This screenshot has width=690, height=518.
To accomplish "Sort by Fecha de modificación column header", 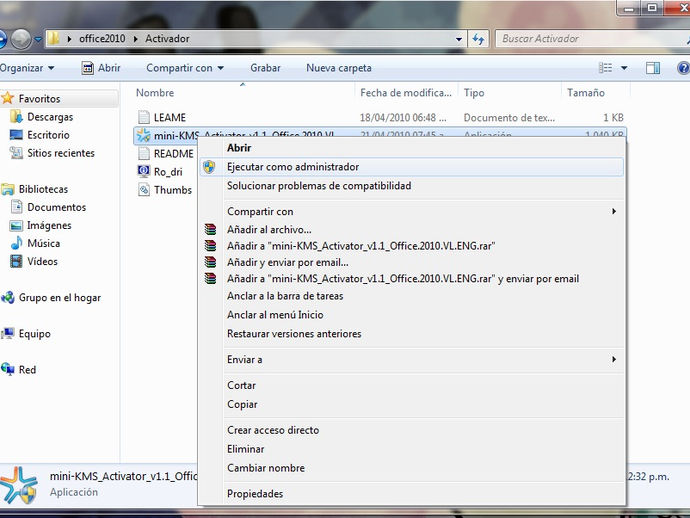I will pos(406,92).
